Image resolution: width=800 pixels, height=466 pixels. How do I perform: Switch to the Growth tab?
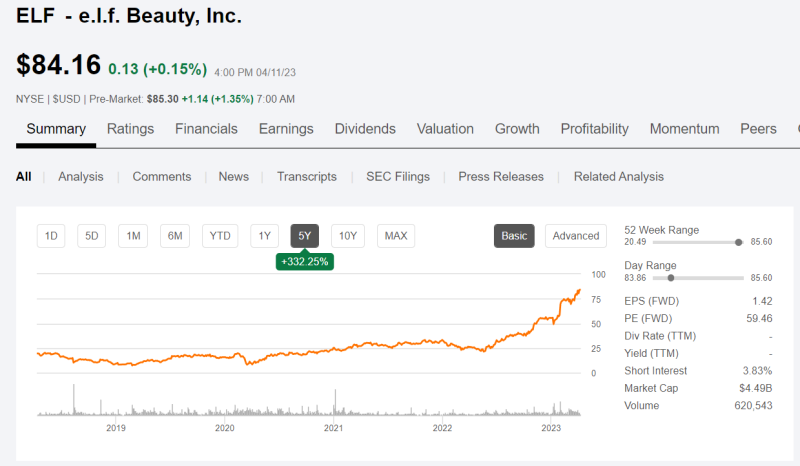click(x=517, y=129)
